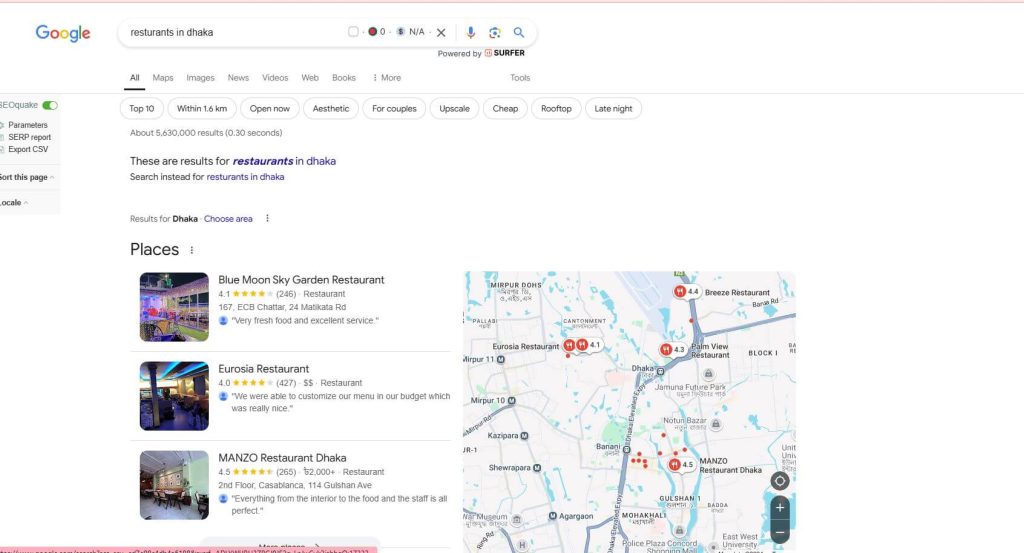The image size is (1024, 553).
Task: Click MANZO Restaurant photo thumbnail
Action: (174, 485)
